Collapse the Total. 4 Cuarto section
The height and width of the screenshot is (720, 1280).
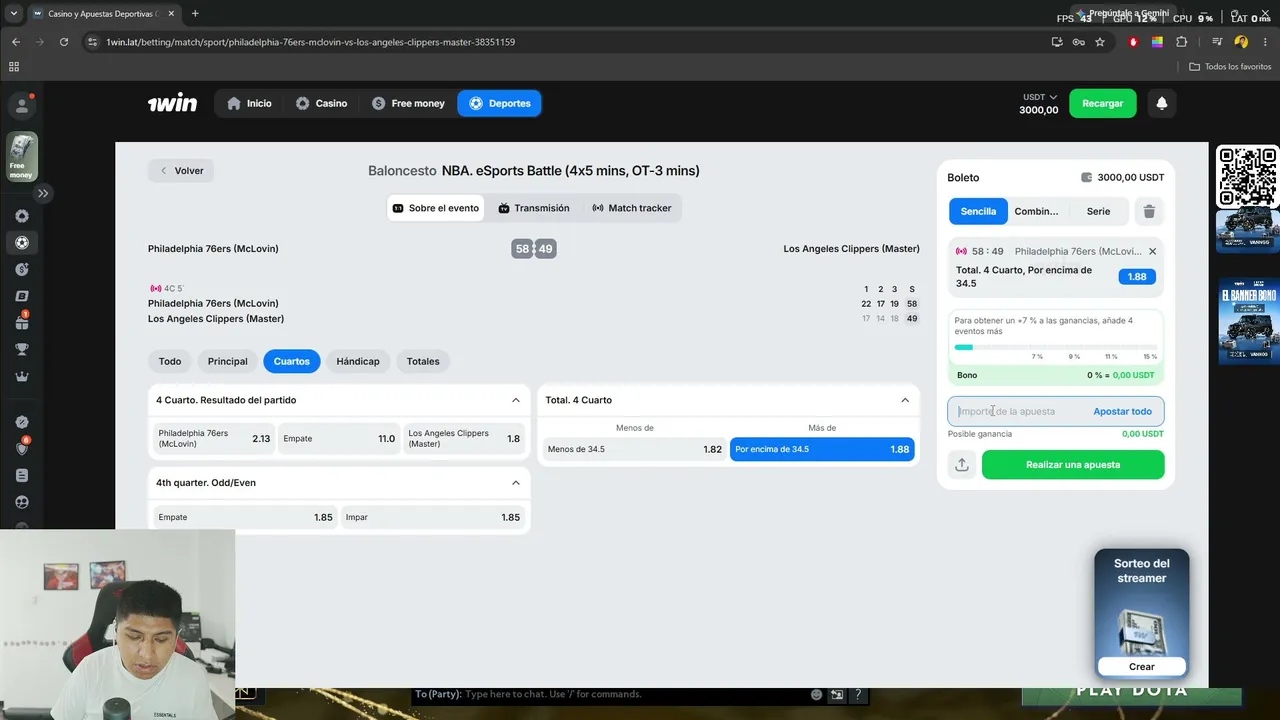tap(905, 400)
